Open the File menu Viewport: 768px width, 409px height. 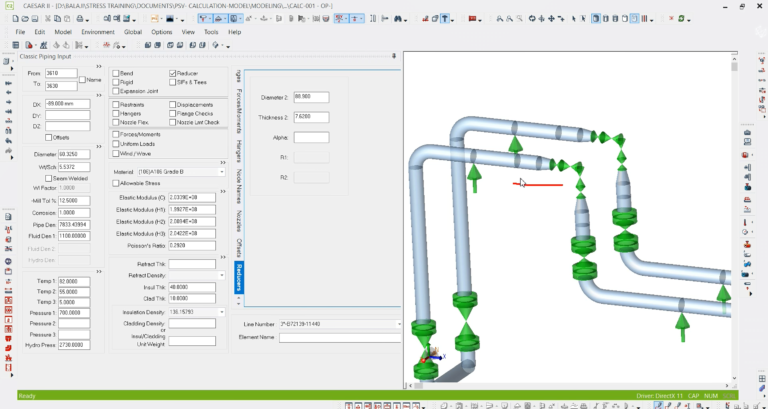(20, 32)
